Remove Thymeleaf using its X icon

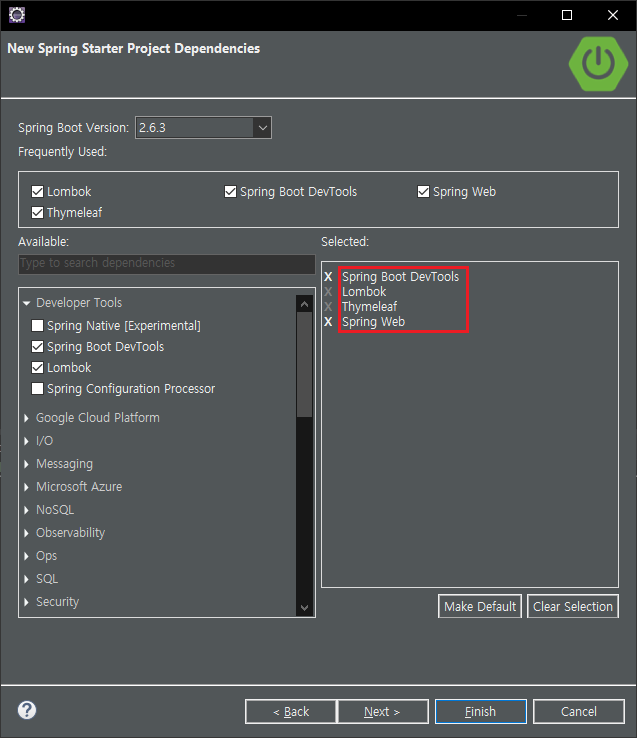(328, 307)
